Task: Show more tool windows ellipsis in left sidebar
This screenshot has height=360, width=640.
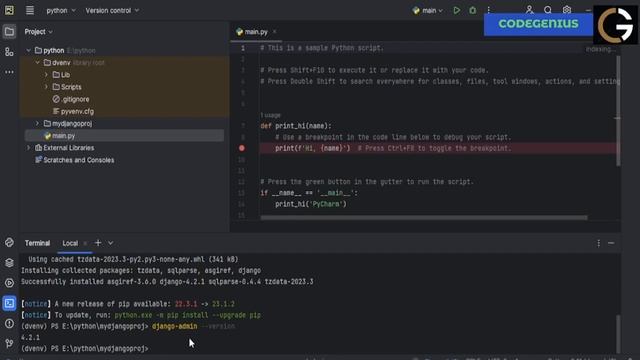Action: pyautogui.click(x=9, y=72)
